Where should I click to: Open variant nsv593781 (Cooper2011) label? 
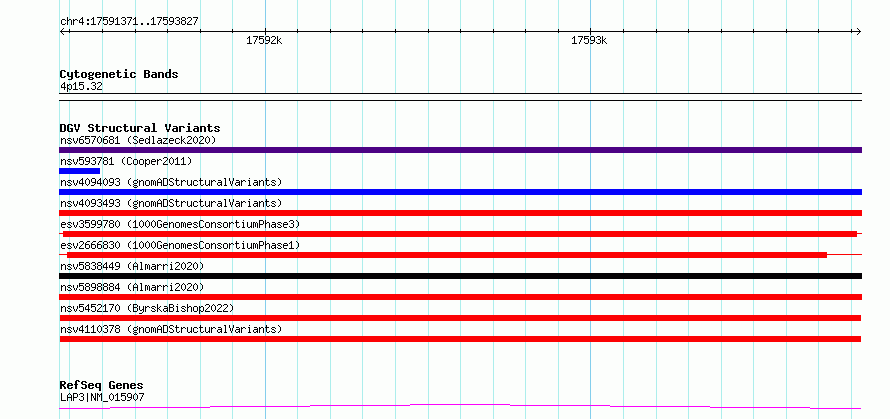(126, 161)
